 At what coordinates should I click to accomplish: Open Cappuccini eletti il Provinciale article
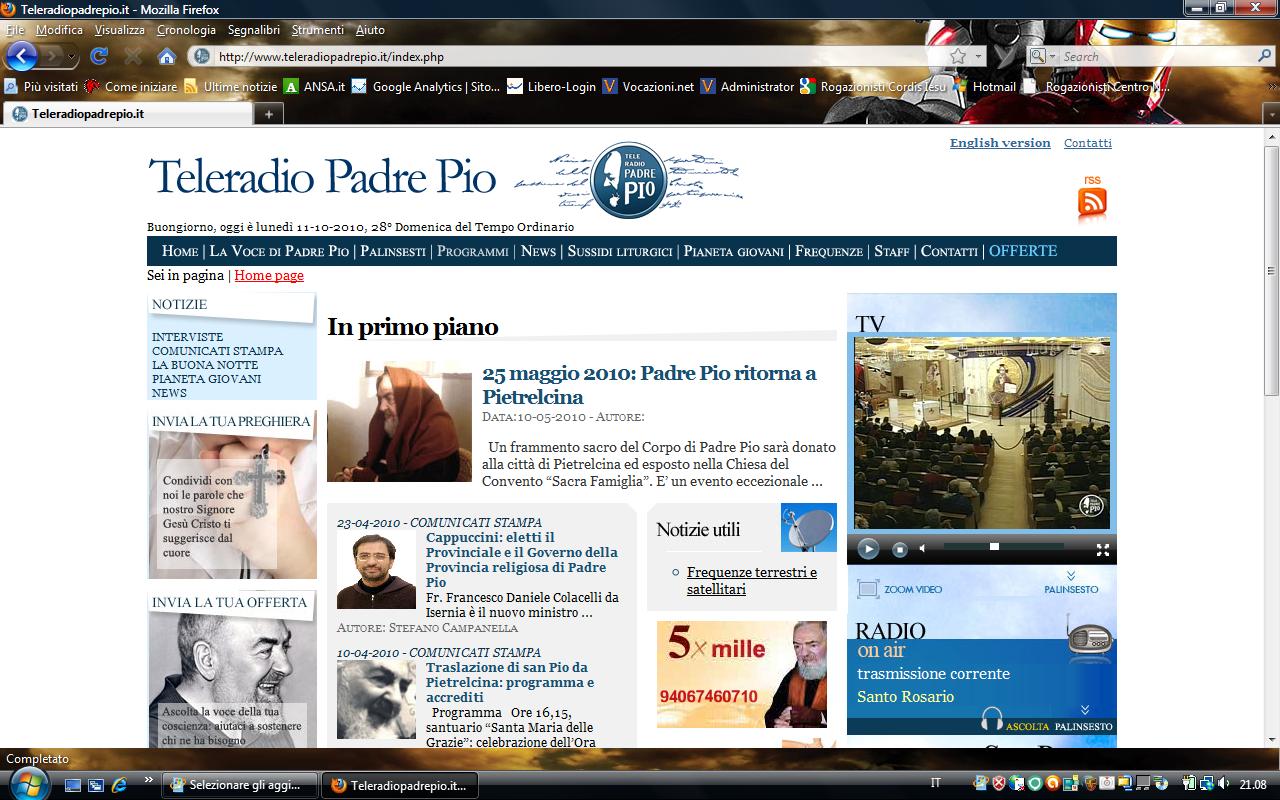click(x=522, y=559)
